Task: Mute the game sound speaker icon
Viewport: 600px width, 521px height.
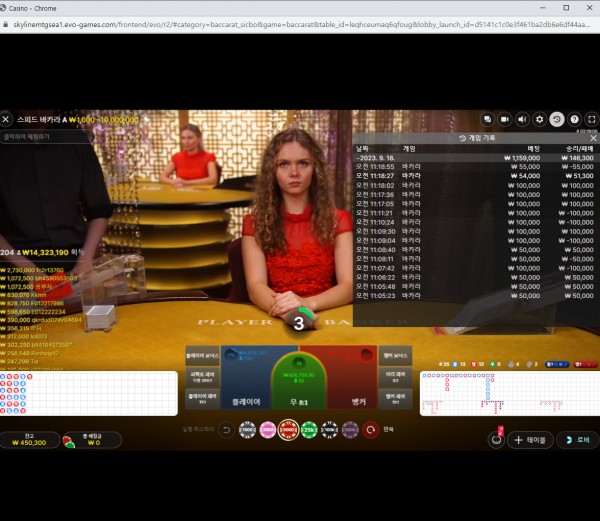Action: click(522, 119)
